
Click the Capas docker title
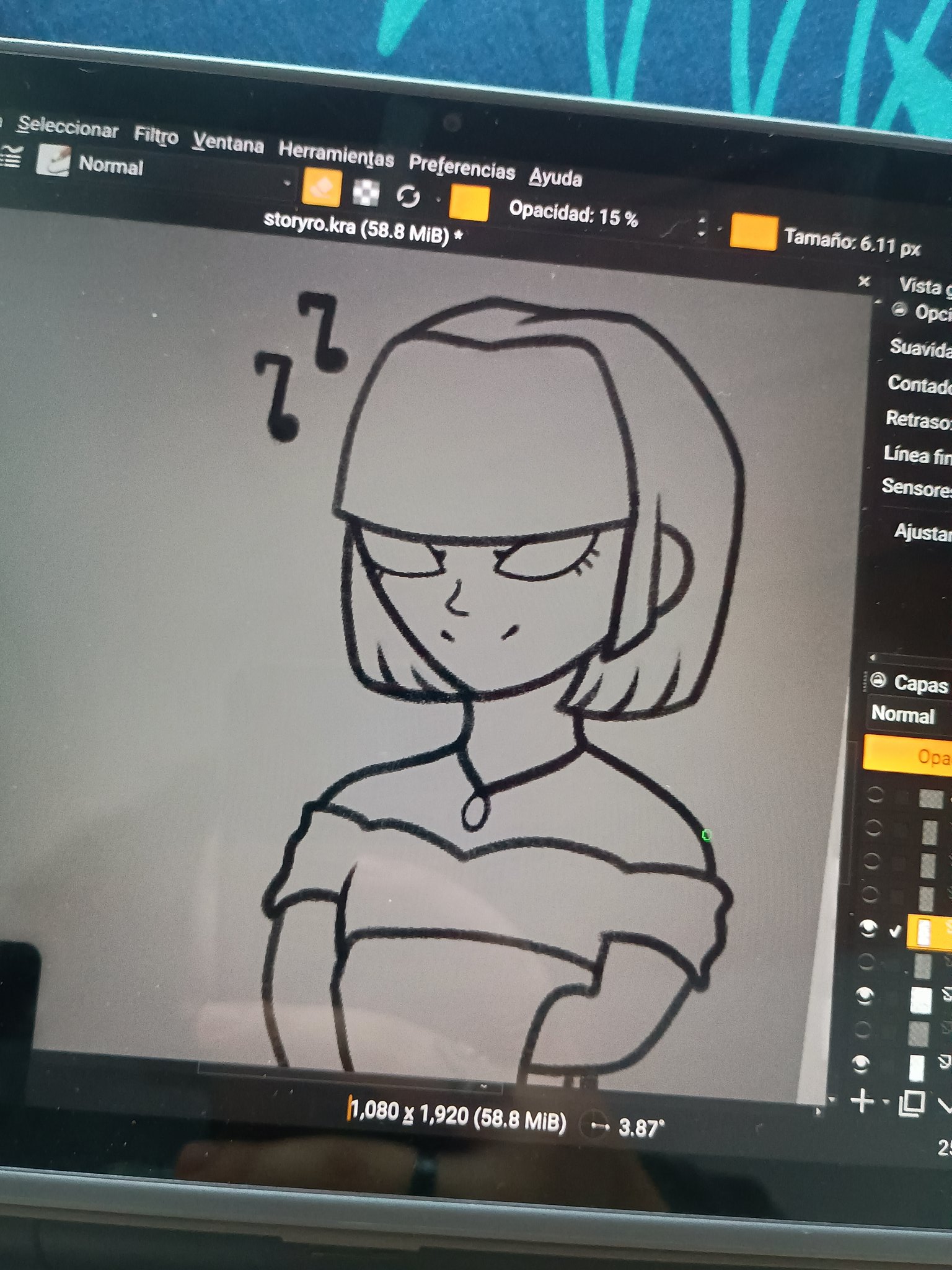pos(920,684)
